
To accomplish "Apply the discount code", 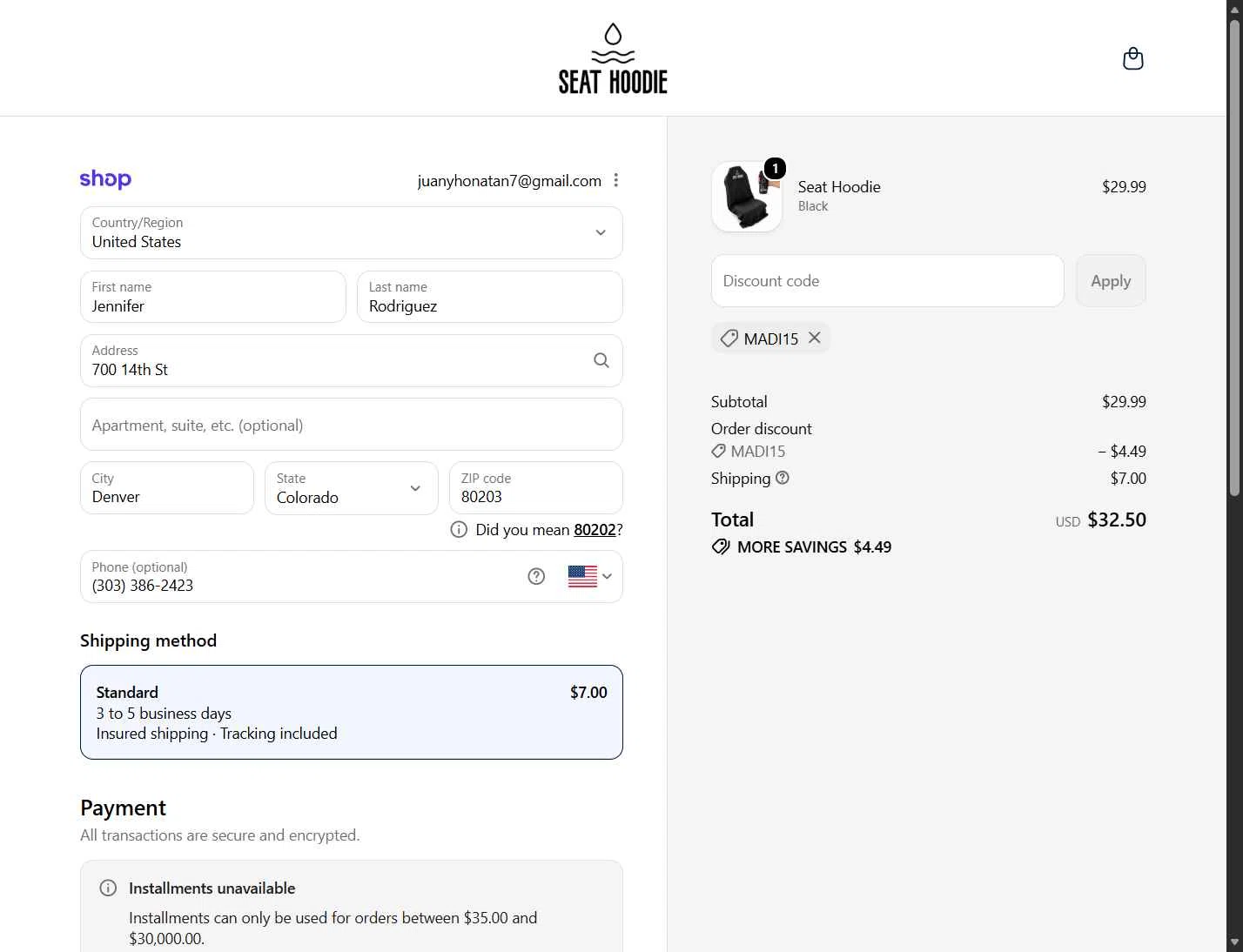I will [1111, 280].
